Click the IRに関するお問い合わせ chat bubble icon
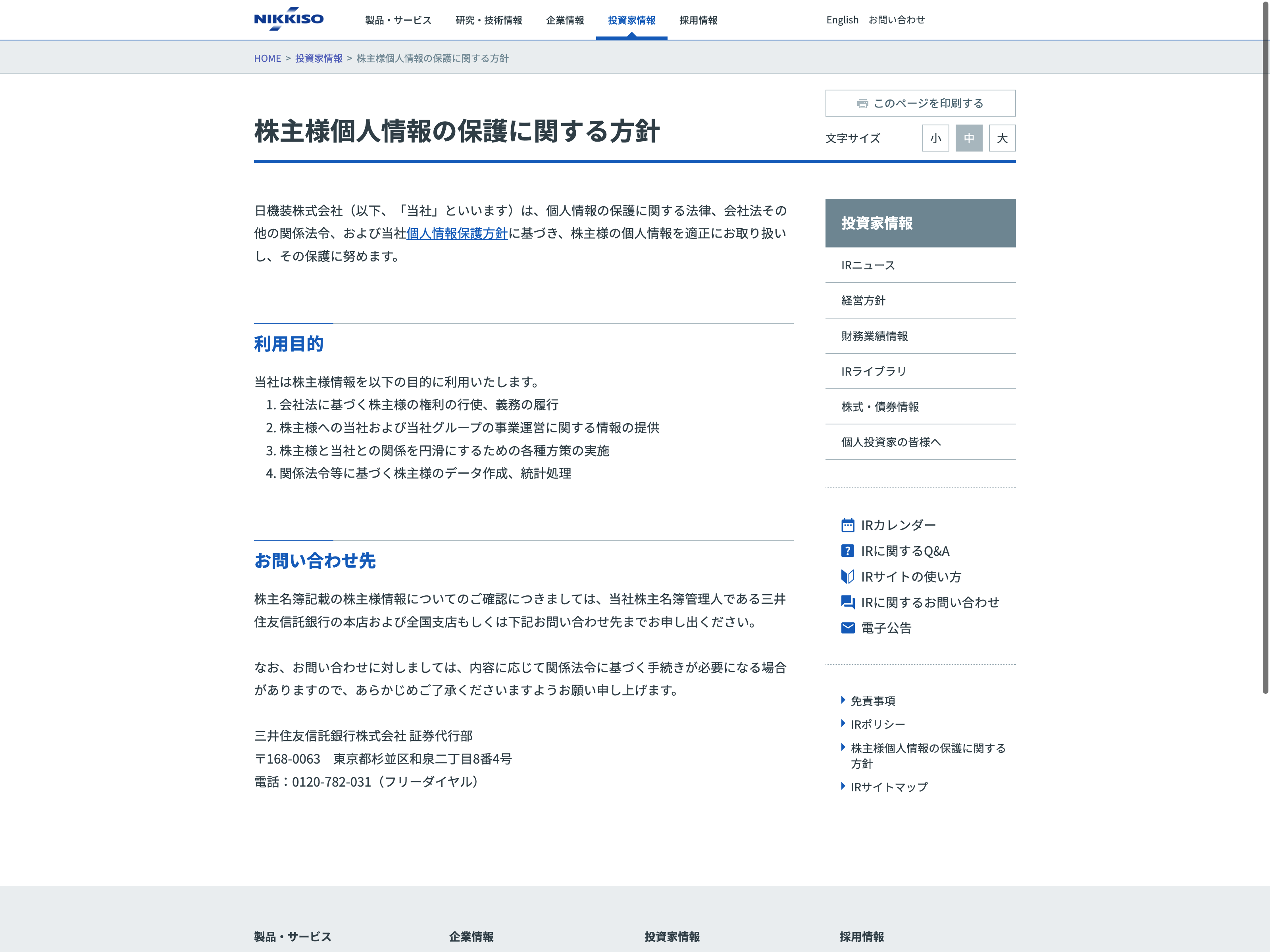Screen dimensions: 1270x952 point(847,602)
